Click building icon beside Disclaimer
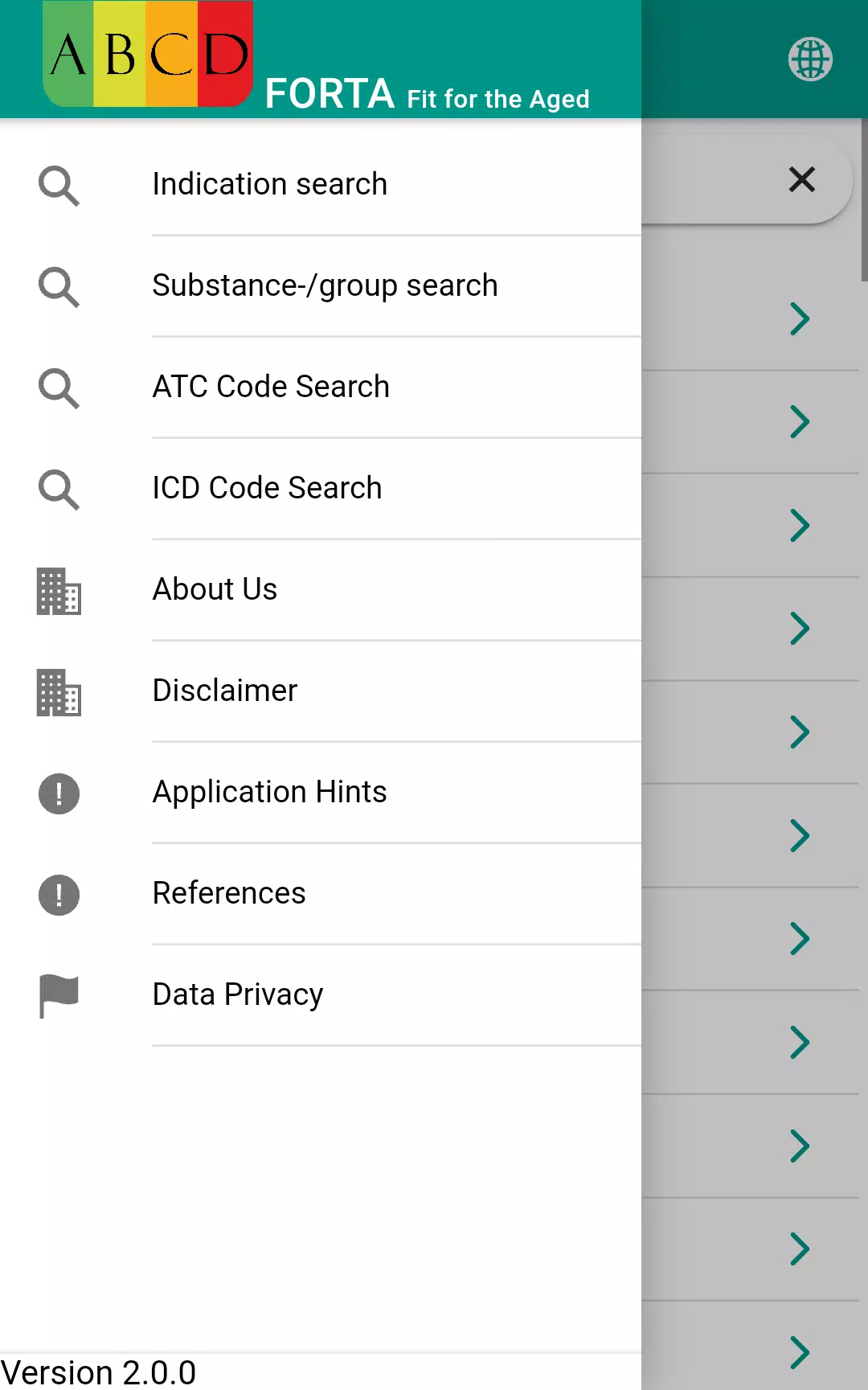 pyautogui.click(x=59, y=692)
